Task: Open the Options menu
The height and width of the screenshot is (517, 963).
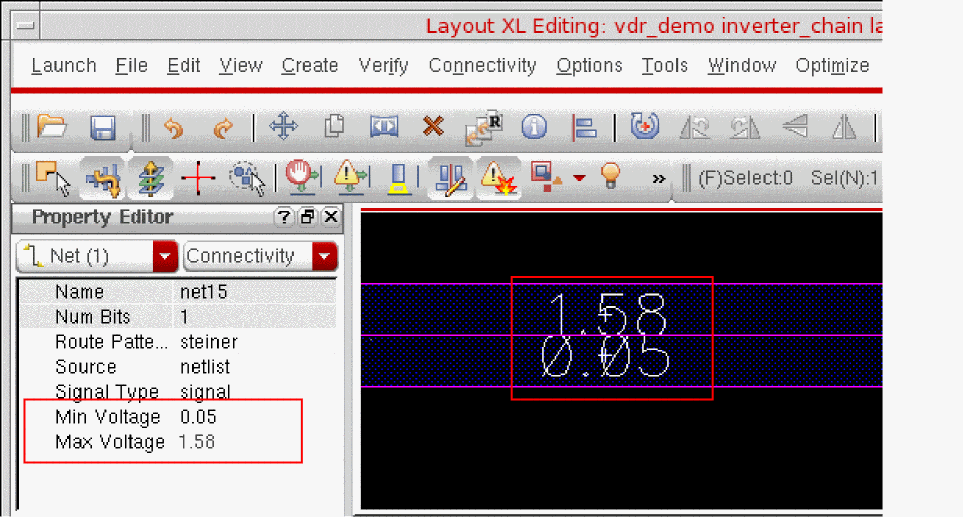Action: [589, 66]
